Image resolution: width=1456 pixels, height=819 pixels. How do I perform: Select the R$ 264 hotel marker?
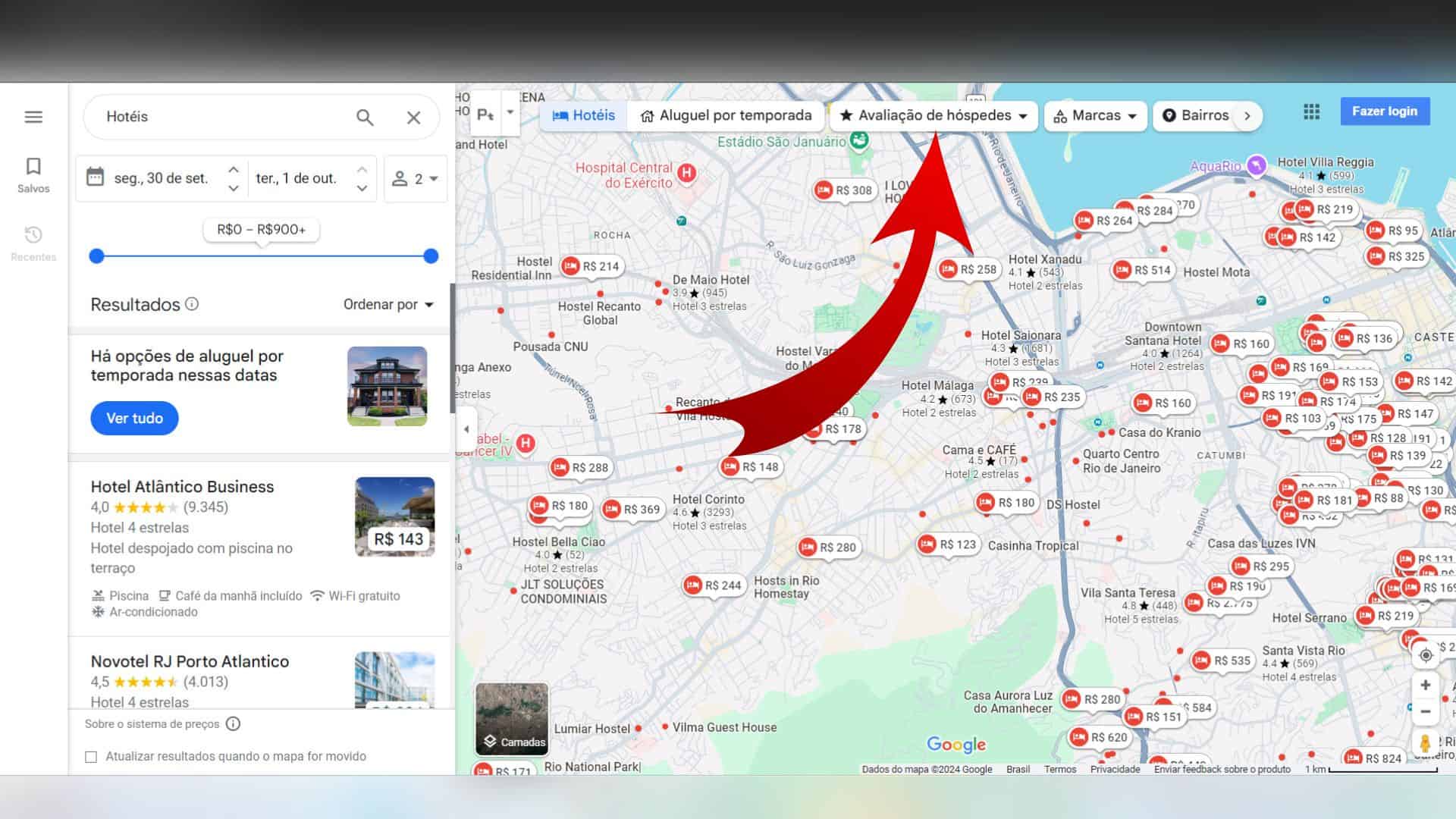click(1105, 221)
